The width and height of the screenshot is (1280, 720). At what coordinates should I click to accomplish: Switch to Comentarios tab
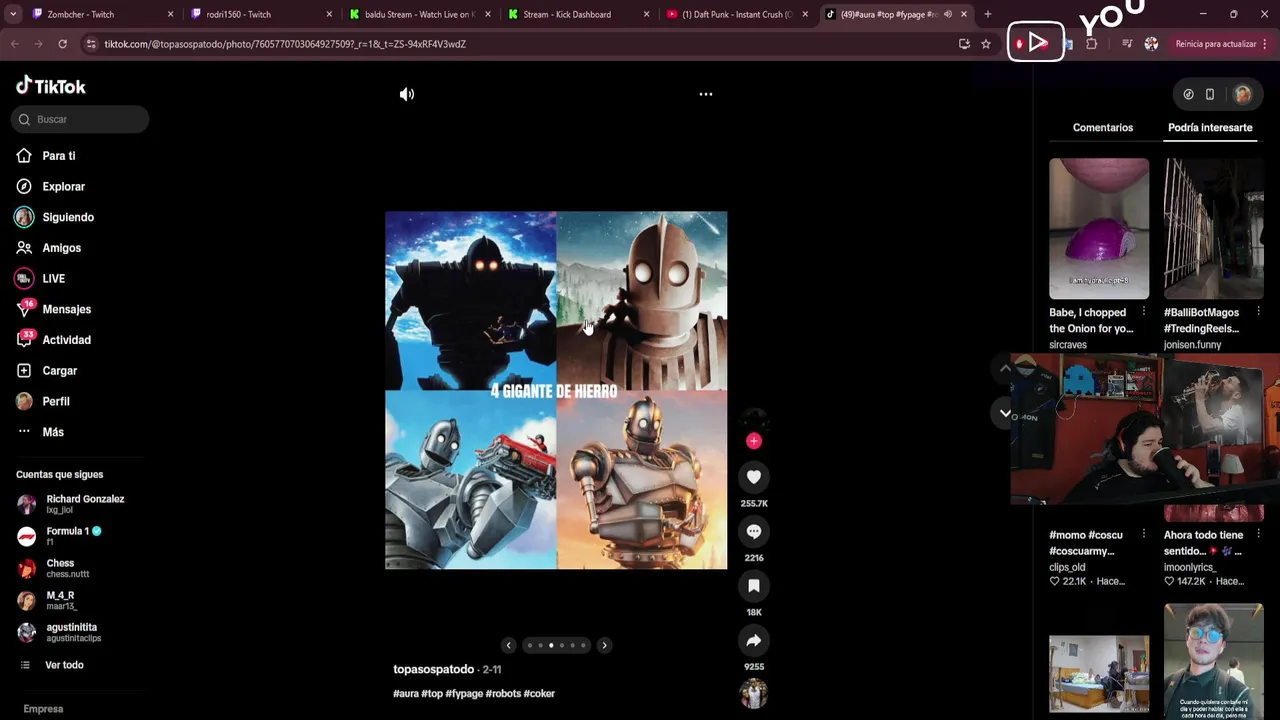[1103, 128]
